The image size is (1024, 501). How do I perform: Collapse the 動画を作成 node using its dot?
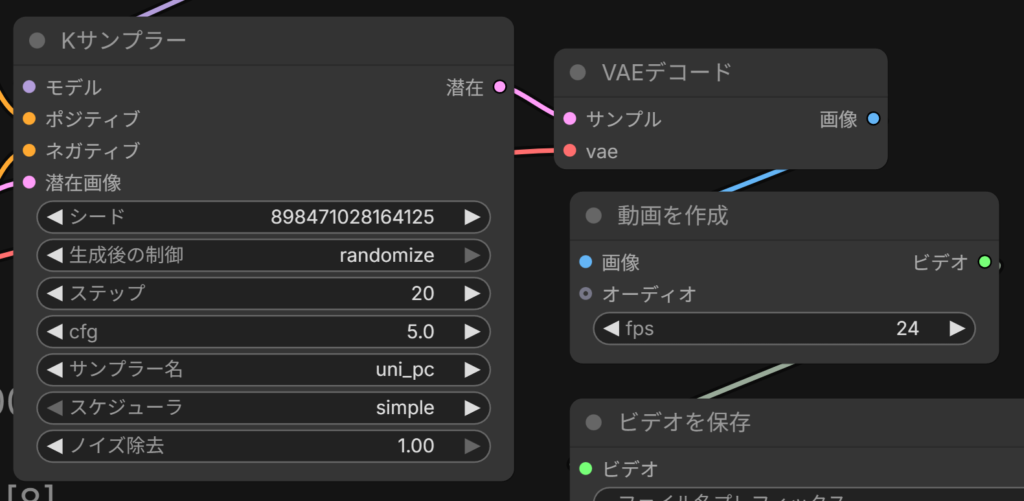tap(593, 215)
